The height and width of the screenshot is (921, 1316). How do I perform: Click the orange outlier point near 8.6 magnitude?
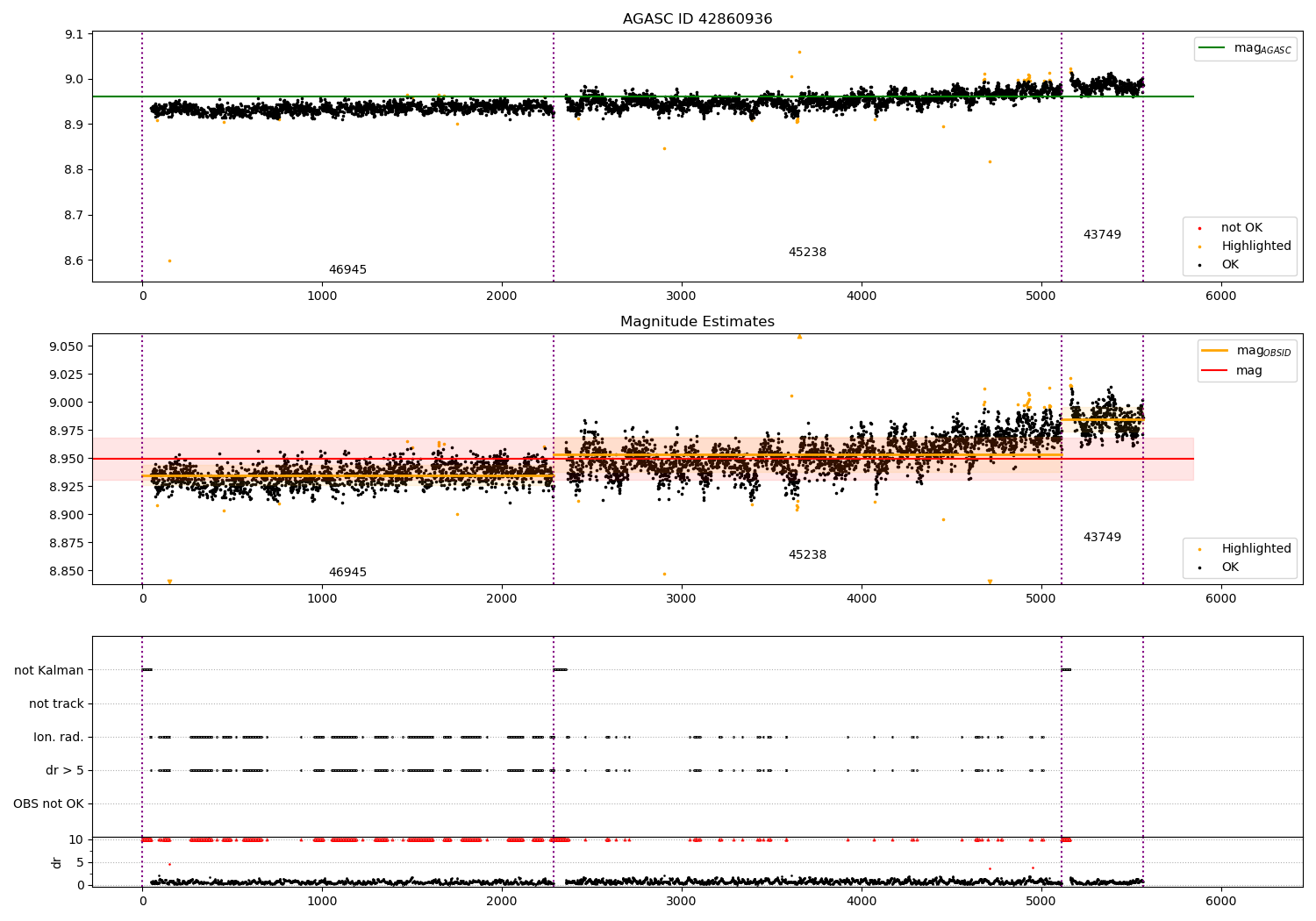(169, 261)
